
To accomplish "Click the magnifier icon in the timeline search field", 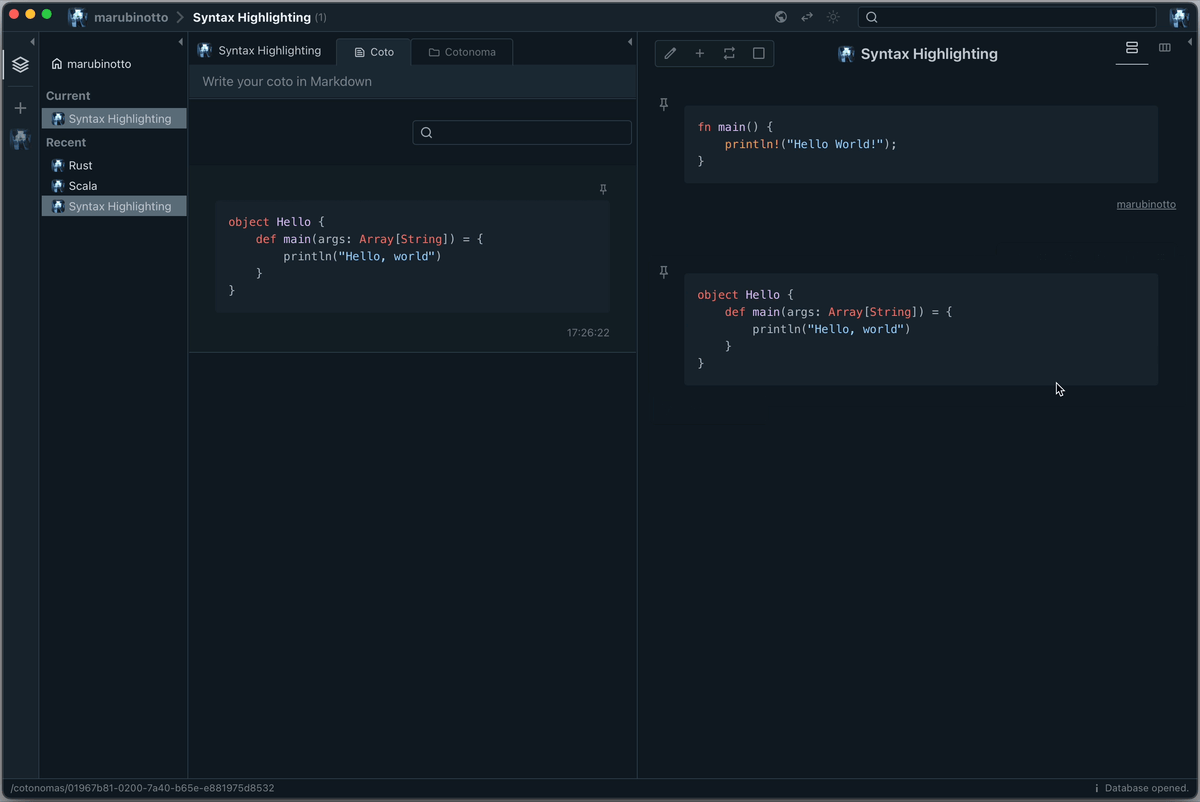I will (x=427, y=133).
